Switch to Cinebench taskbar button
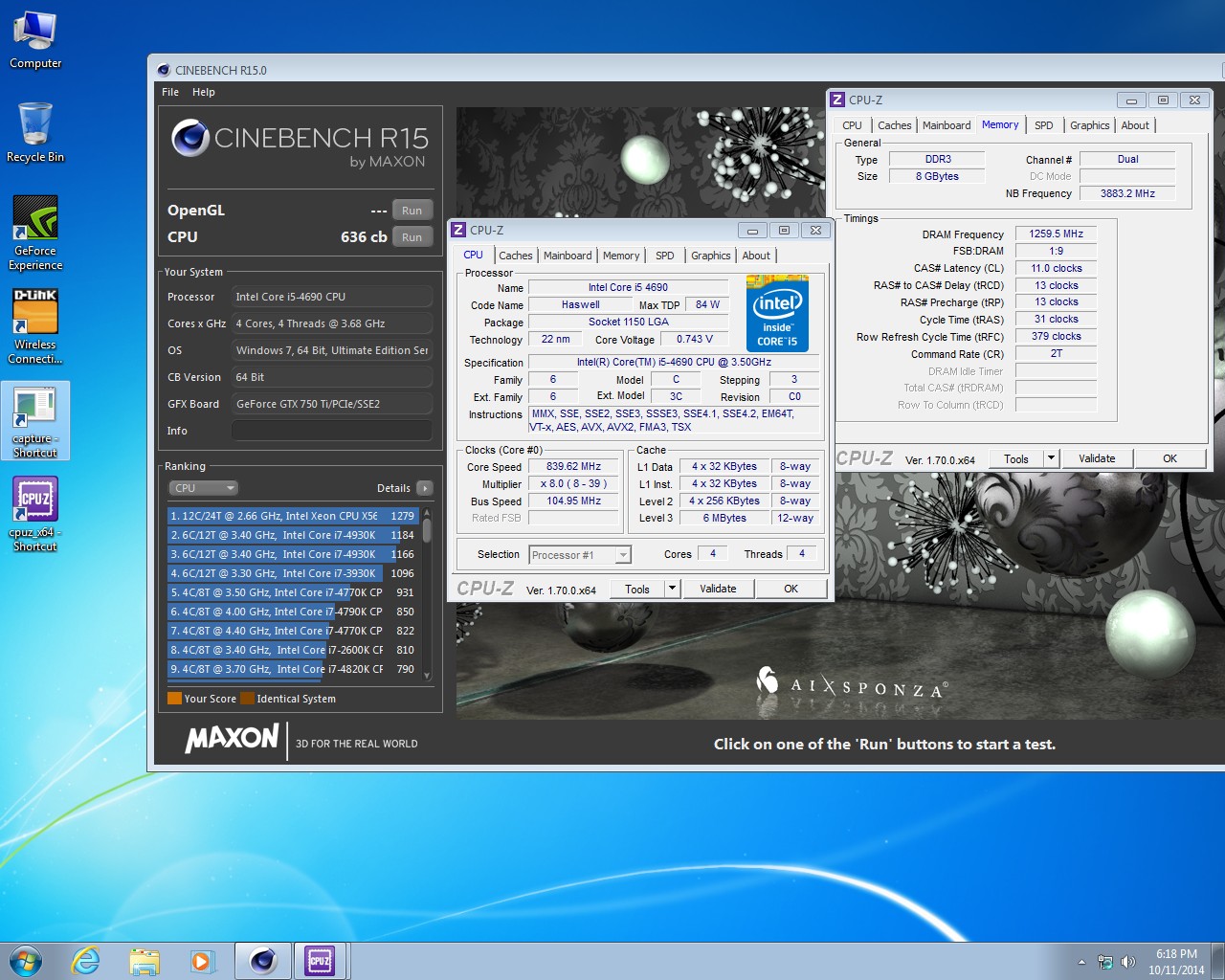 pos(262,961)
